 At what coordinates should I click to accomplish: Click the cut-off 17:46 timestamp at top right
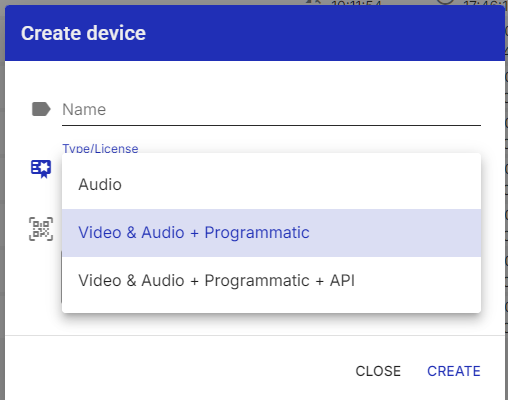pyautogui.click(x=485, y=3)
